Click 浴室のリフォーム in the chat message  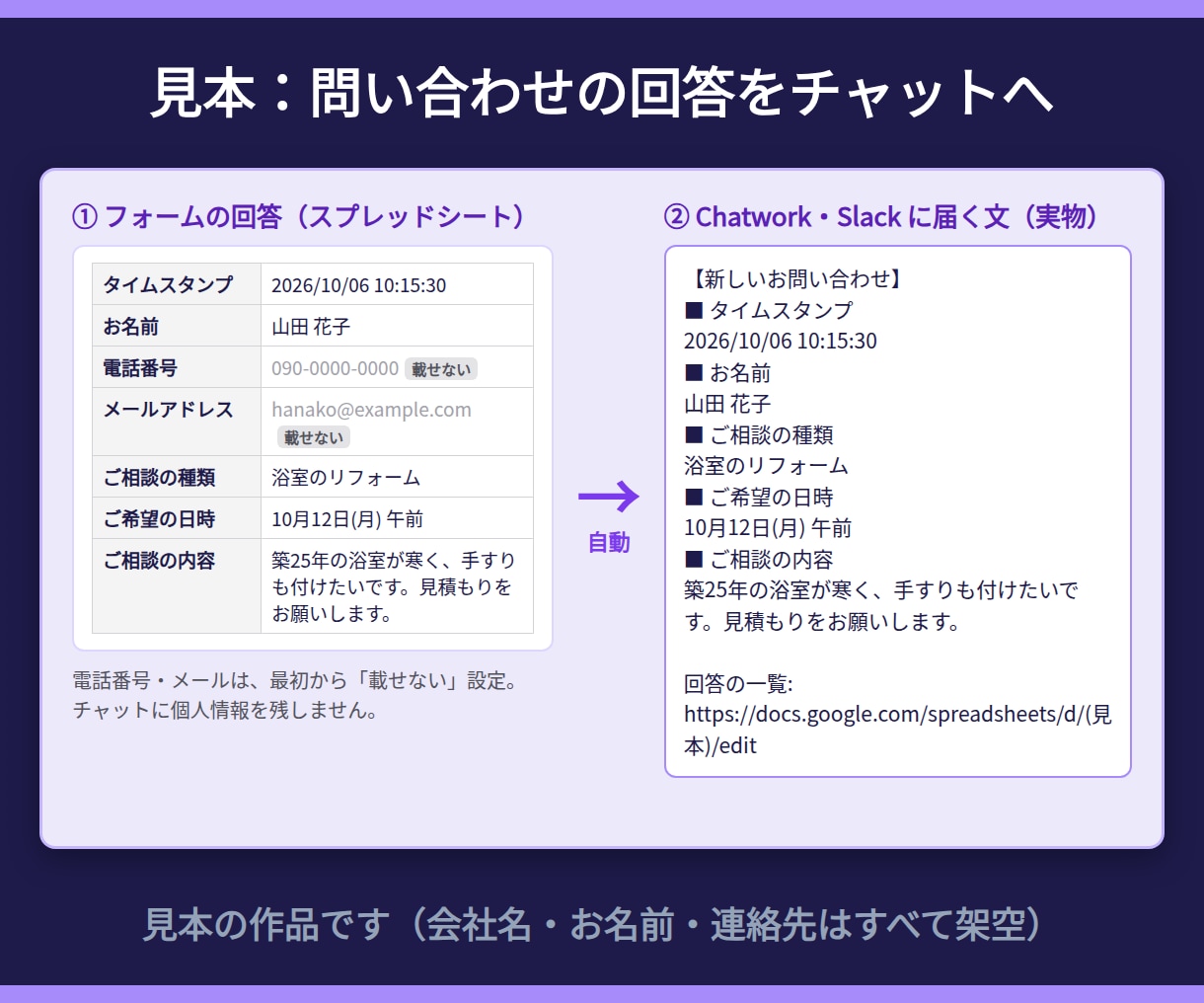tap(766, 466)
